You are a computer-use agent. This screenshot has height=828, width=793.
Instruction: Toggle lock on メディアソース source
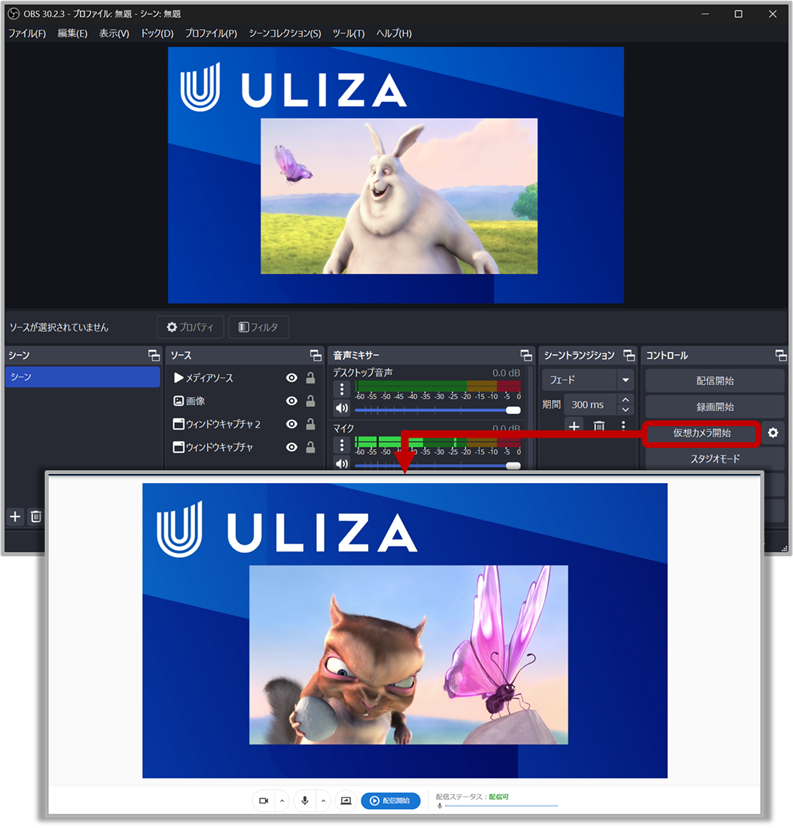click(x=310, y=378)
